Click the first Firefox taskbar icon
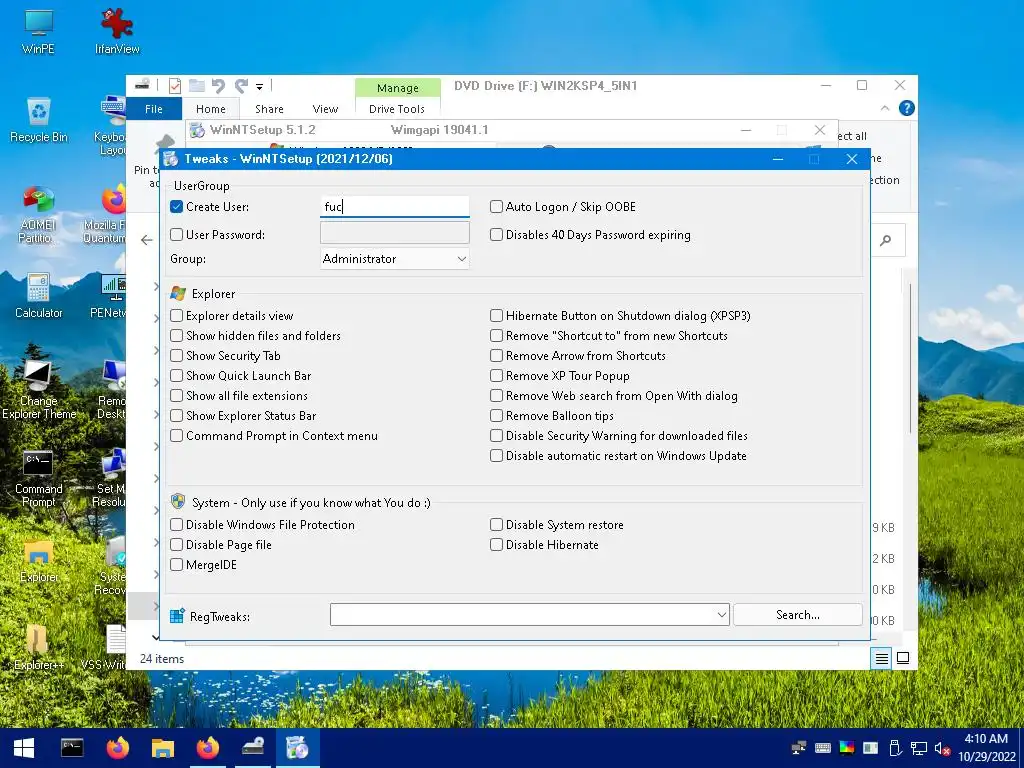Image resolution: width=1024 pixels, height=768 pixels. pos(118,748)
